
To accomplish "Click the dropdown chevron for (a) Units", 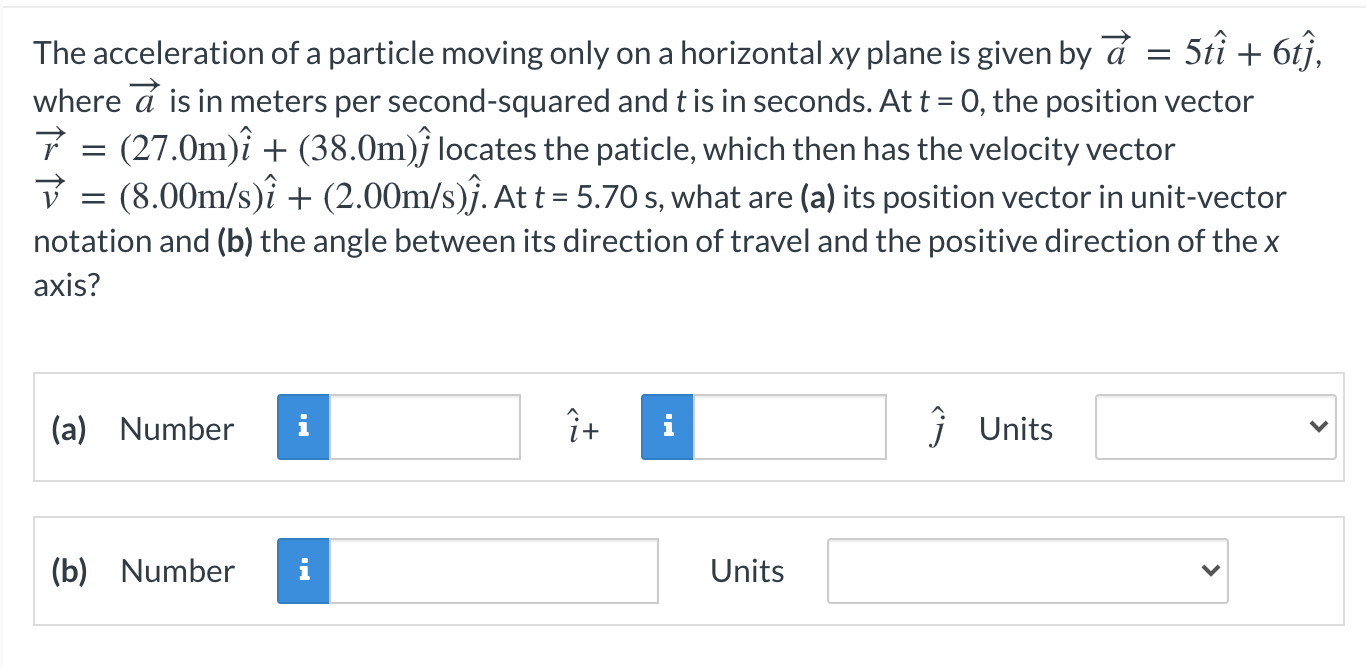I will tap(1320, 428).
